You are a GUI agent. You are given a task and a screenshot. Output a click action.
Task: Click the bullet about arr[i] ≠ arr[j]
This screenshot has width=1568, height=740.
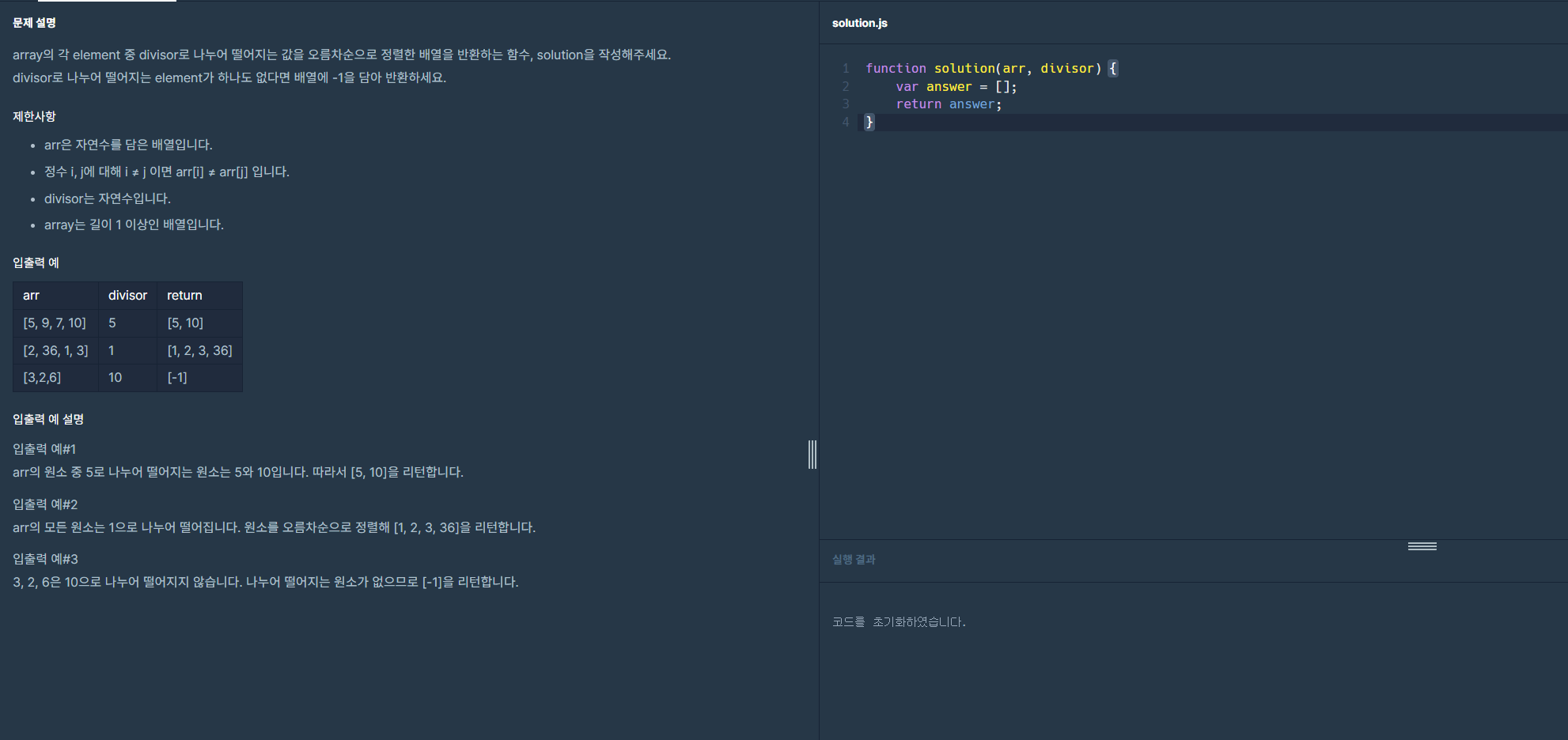[x=167, y=172]
